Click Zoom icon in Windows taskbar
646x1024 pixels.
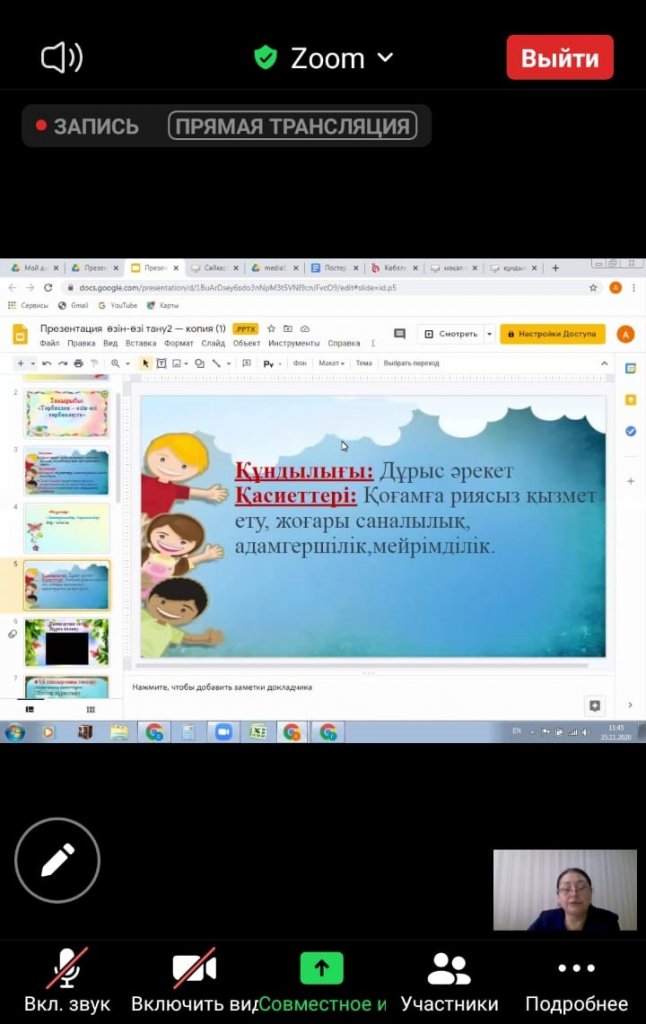point(222,732)
